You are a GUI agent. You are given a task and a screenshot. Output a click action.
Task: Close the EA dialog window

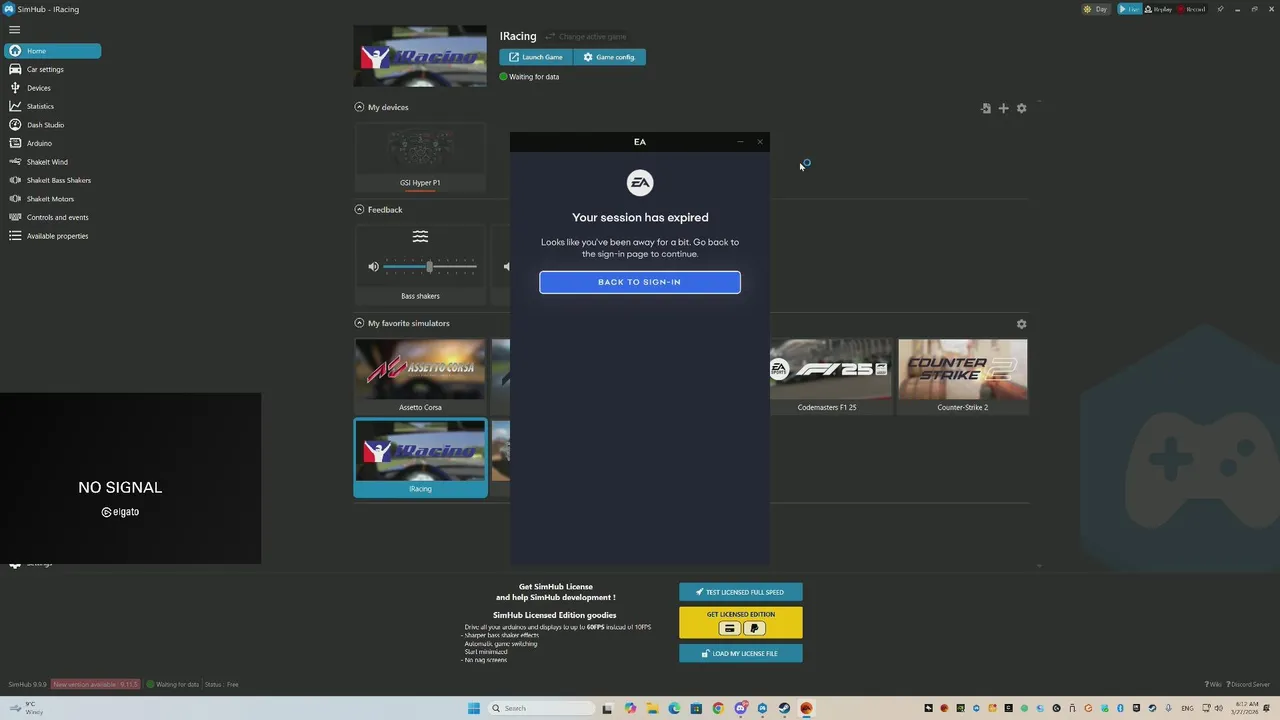pyautogui.click(x=760, y=142)
